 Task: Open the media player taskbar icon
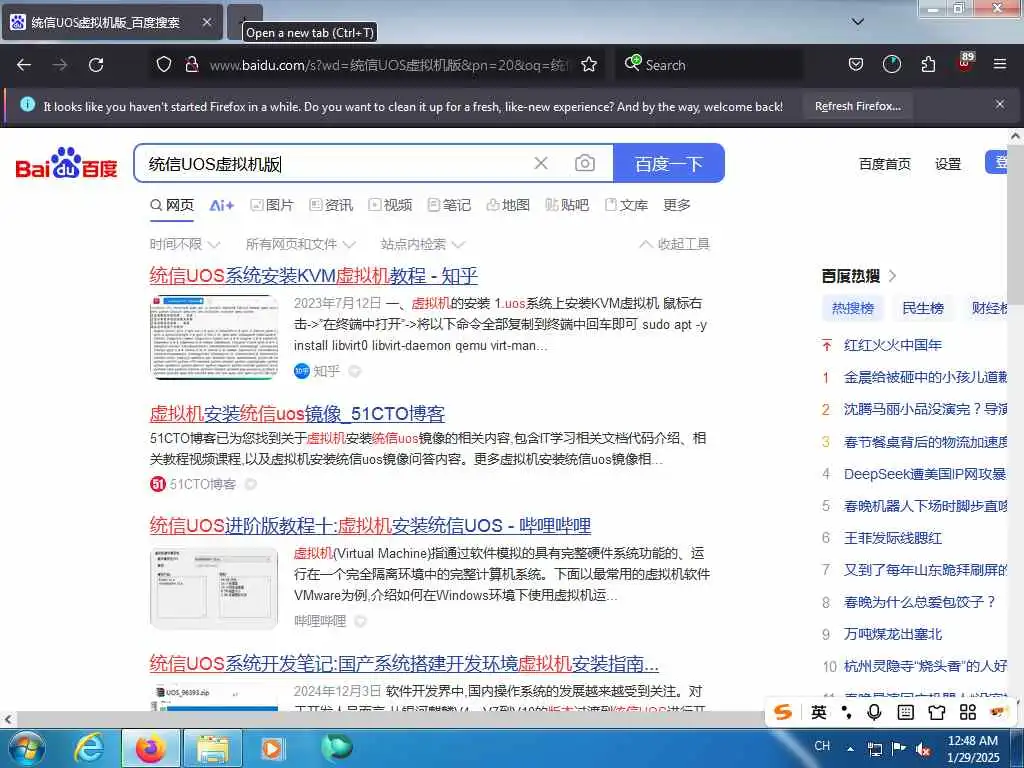coord(272,748)
